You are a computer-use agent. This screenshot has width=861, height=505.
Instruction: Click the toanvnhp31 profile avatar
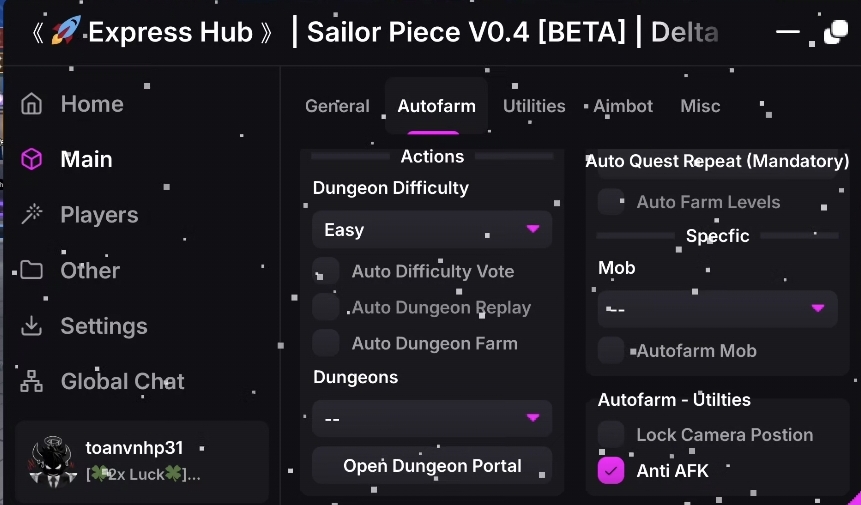pyautogui.click(x=48, y=461)
